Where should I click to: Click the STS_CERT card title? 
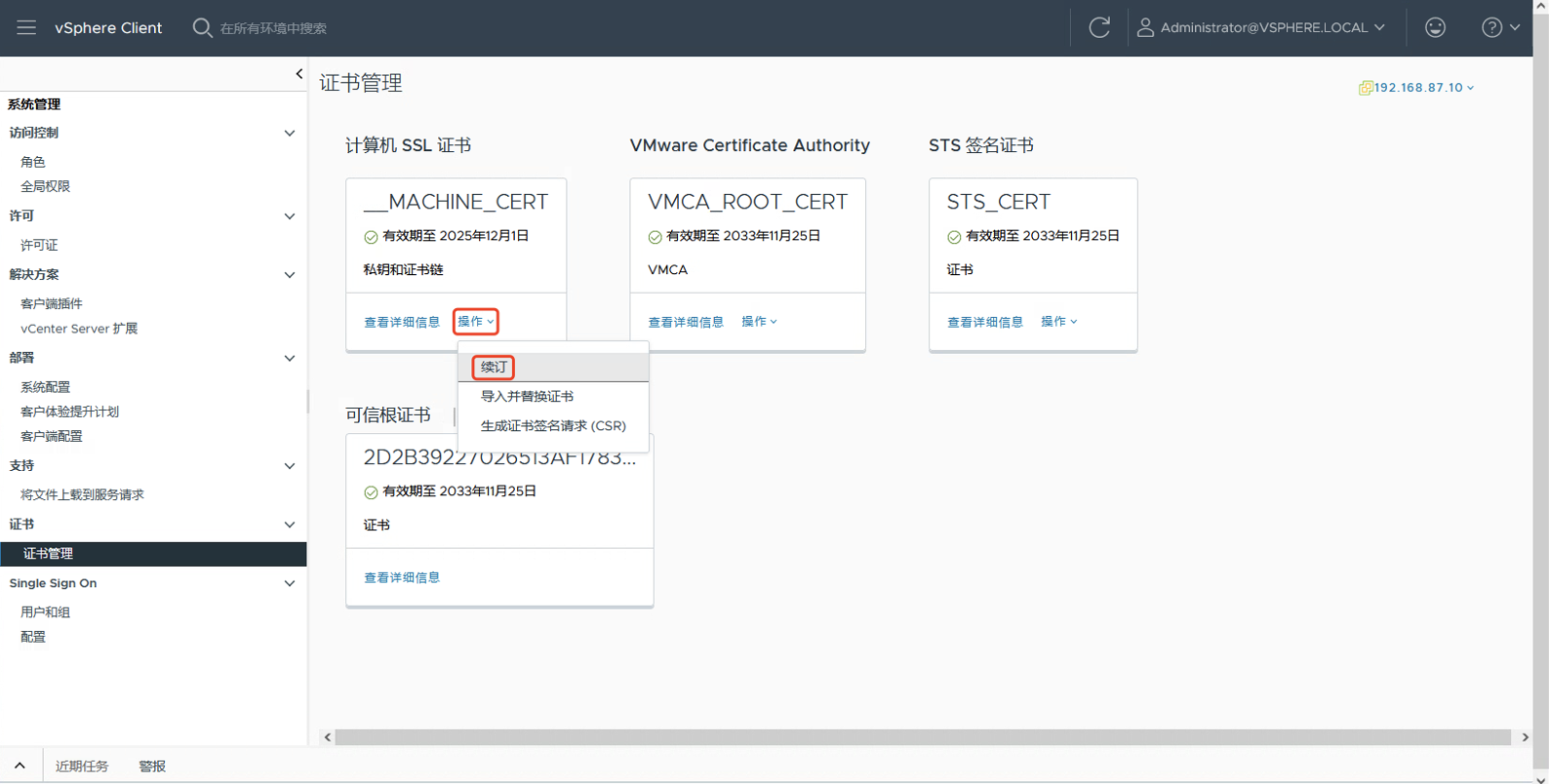coord(998,202)
